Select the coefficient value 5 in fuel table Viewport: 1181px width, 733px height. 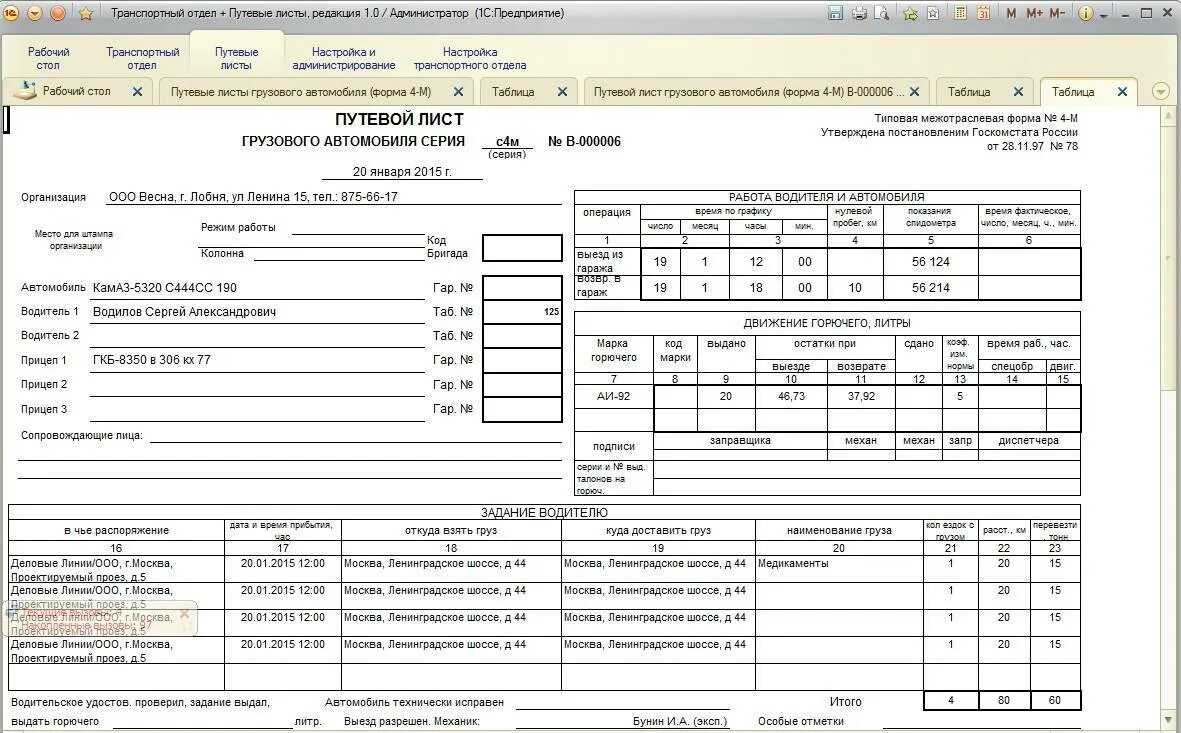(x=960, y=396)
